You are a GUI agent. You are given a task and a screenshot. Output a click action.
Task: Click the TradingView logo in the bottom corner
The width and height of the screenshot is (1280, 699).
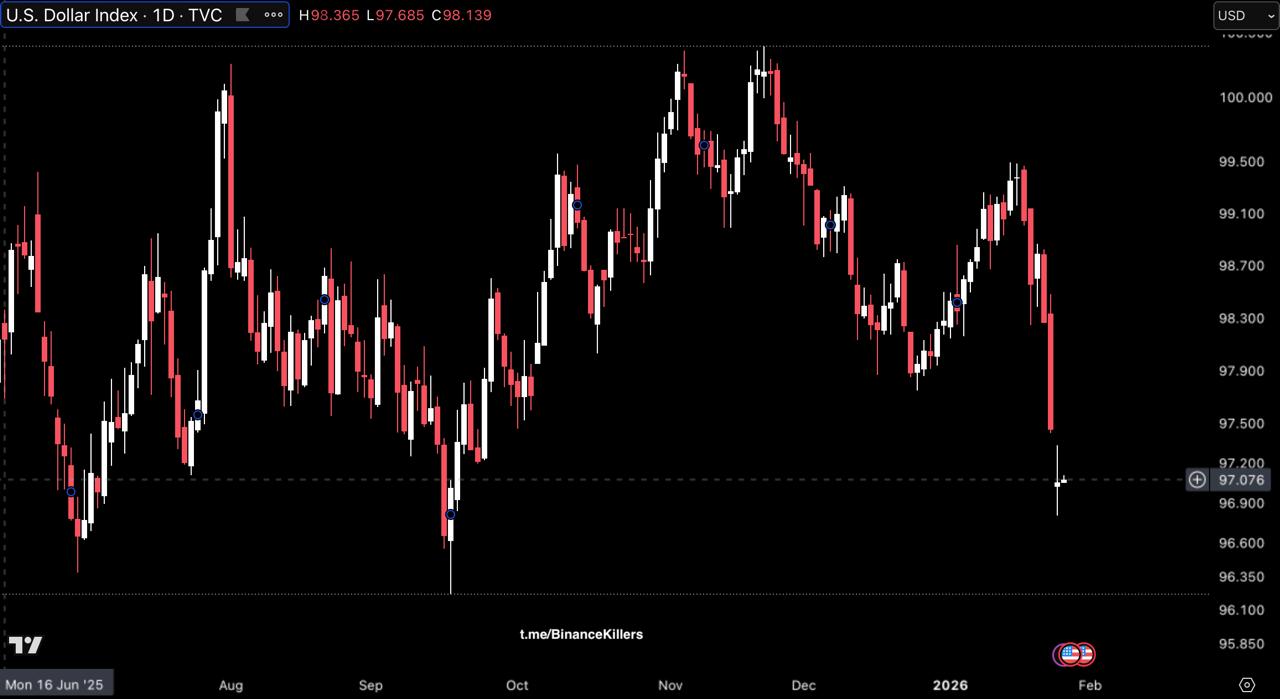26,645
